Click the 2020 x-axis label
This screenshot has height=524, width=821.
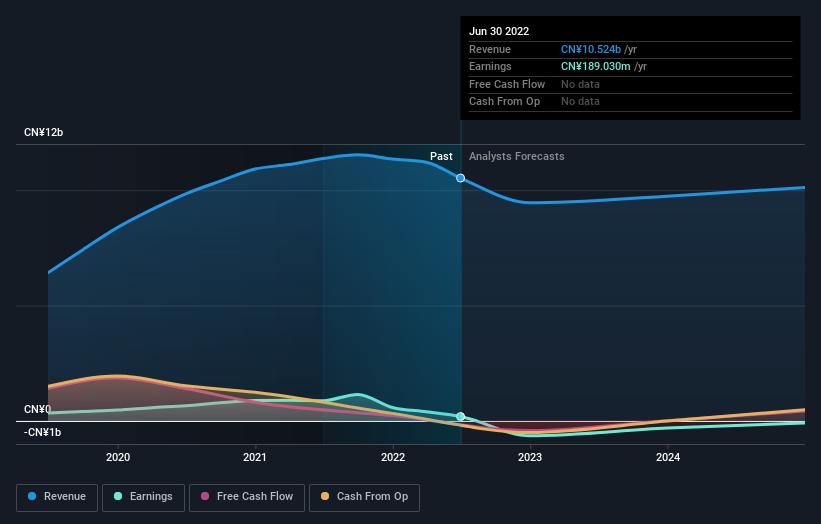pyautogui.click(x=118, y=458)
